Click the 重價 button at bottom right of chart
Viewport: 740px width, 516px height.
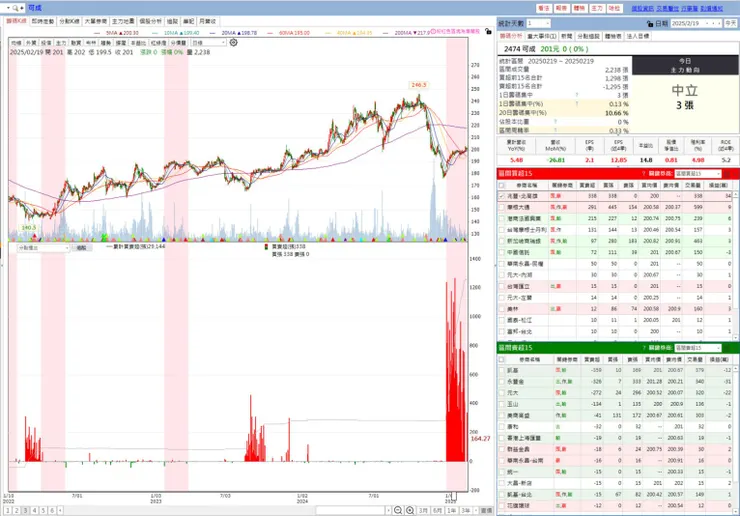(487, 510)
